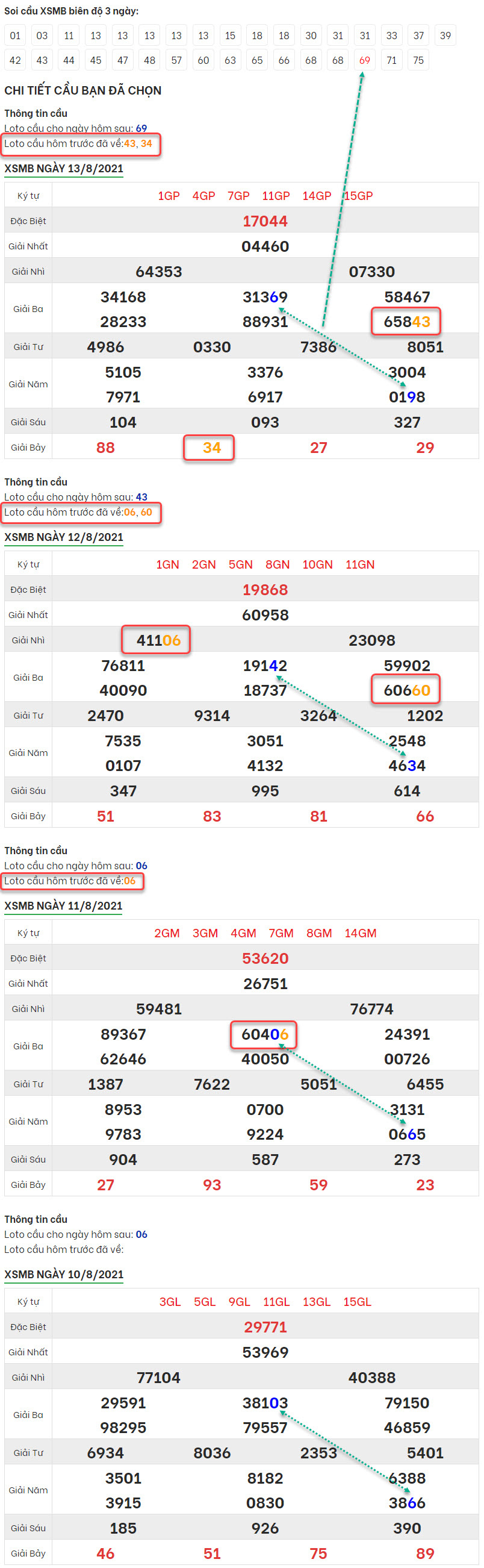The height and width of the screenshot is (1568, 484).
Task: Open the XSMB NGÀY 10/8/2021 heading
Action: click(64, 1274)
